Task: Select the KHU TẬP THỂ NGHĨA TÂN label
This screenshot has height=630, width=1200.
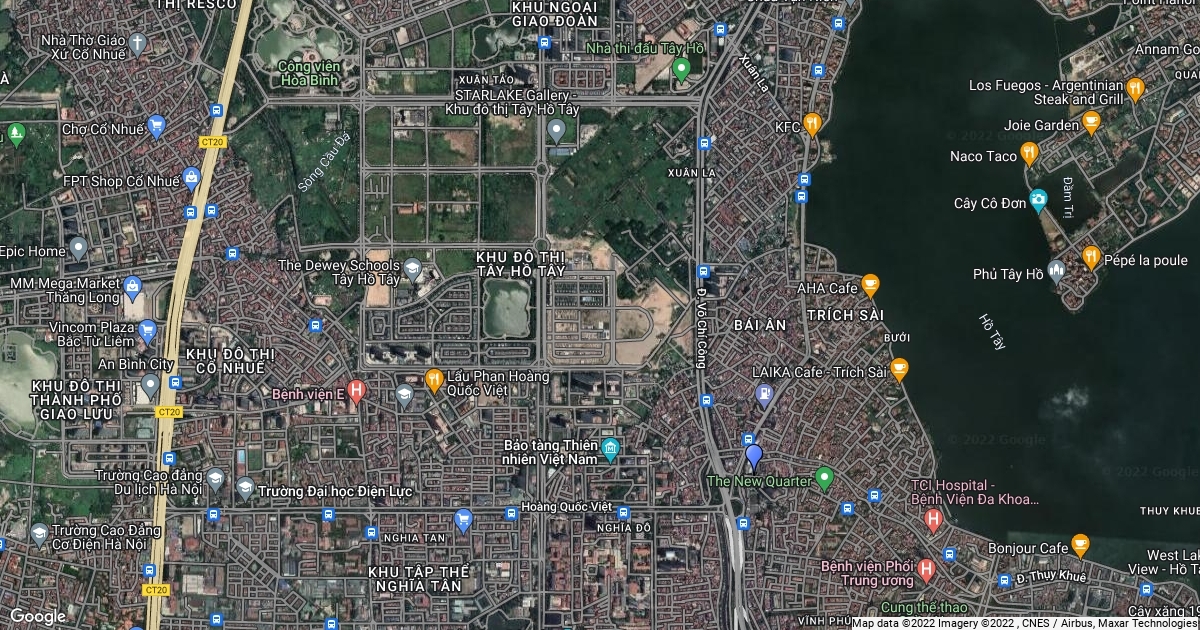Action: point(416,578)
